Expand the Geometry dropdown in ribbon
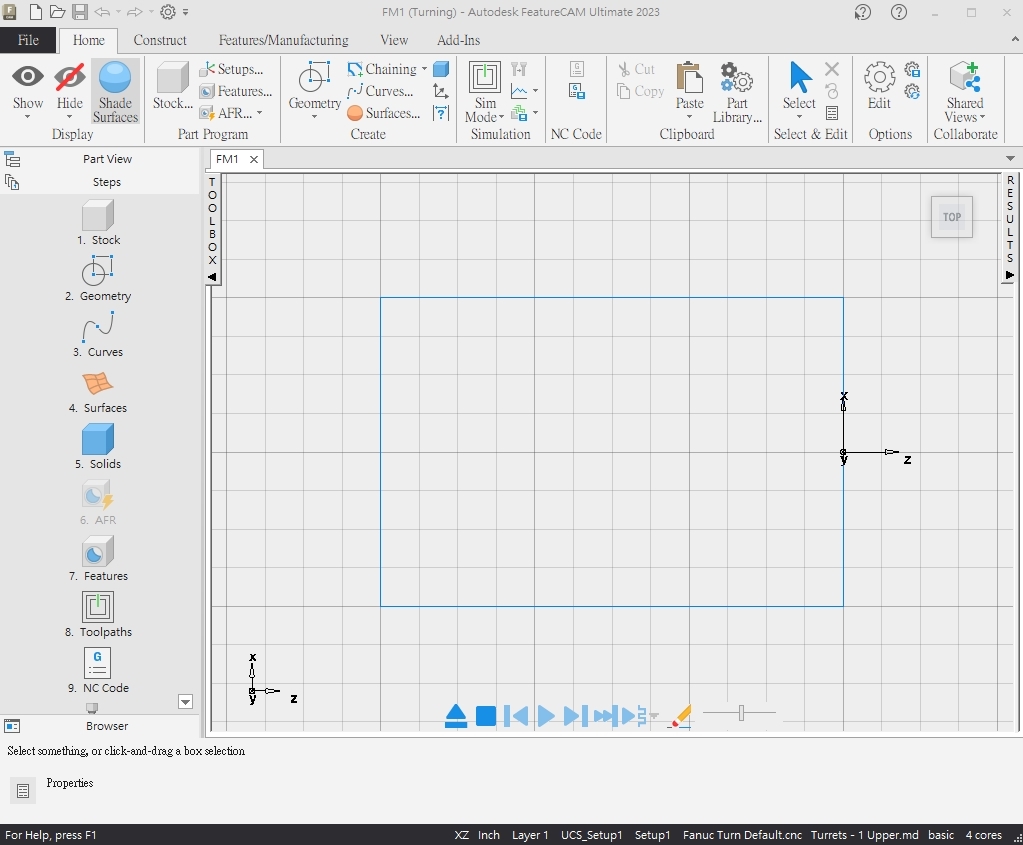Screen dimensions: 1023x845 coord(314,116)
